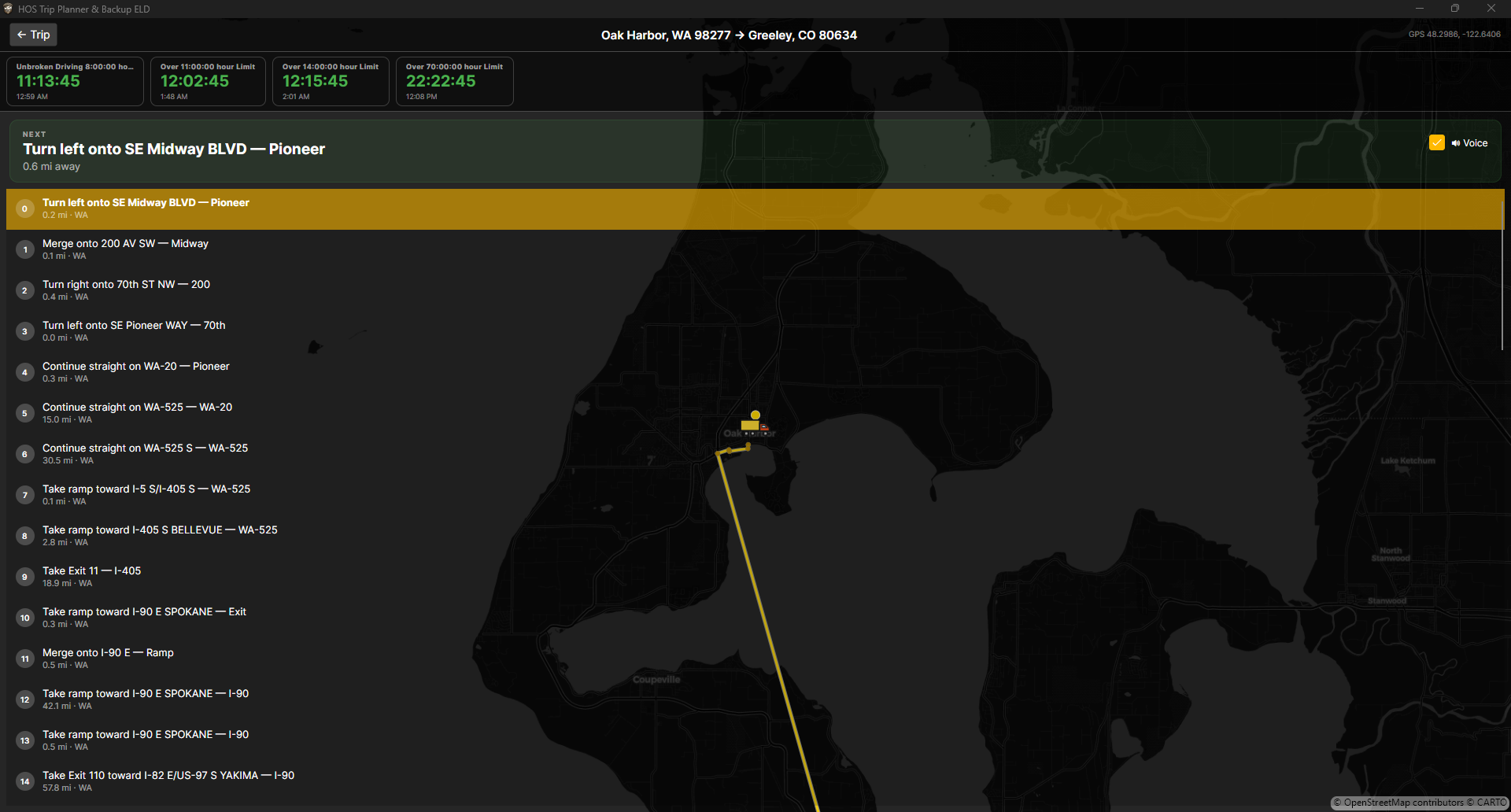Go back using the Trip button
This screenshot has width=1511, height=812.
coord(34,35)
